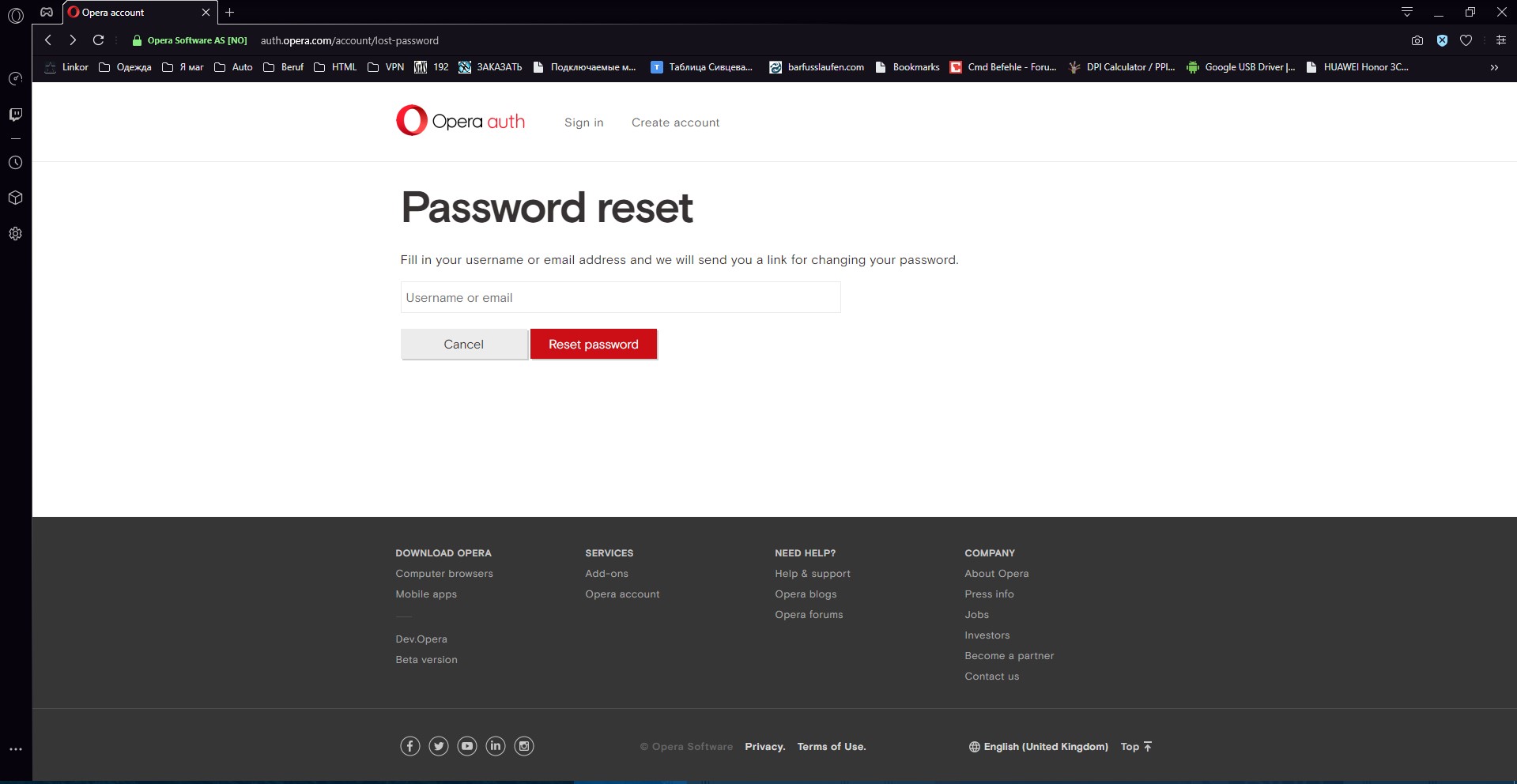This screenshot has width=1517, height=784.
Task: Open Settings gear in sidebar
Action: (x=15, y=234)
